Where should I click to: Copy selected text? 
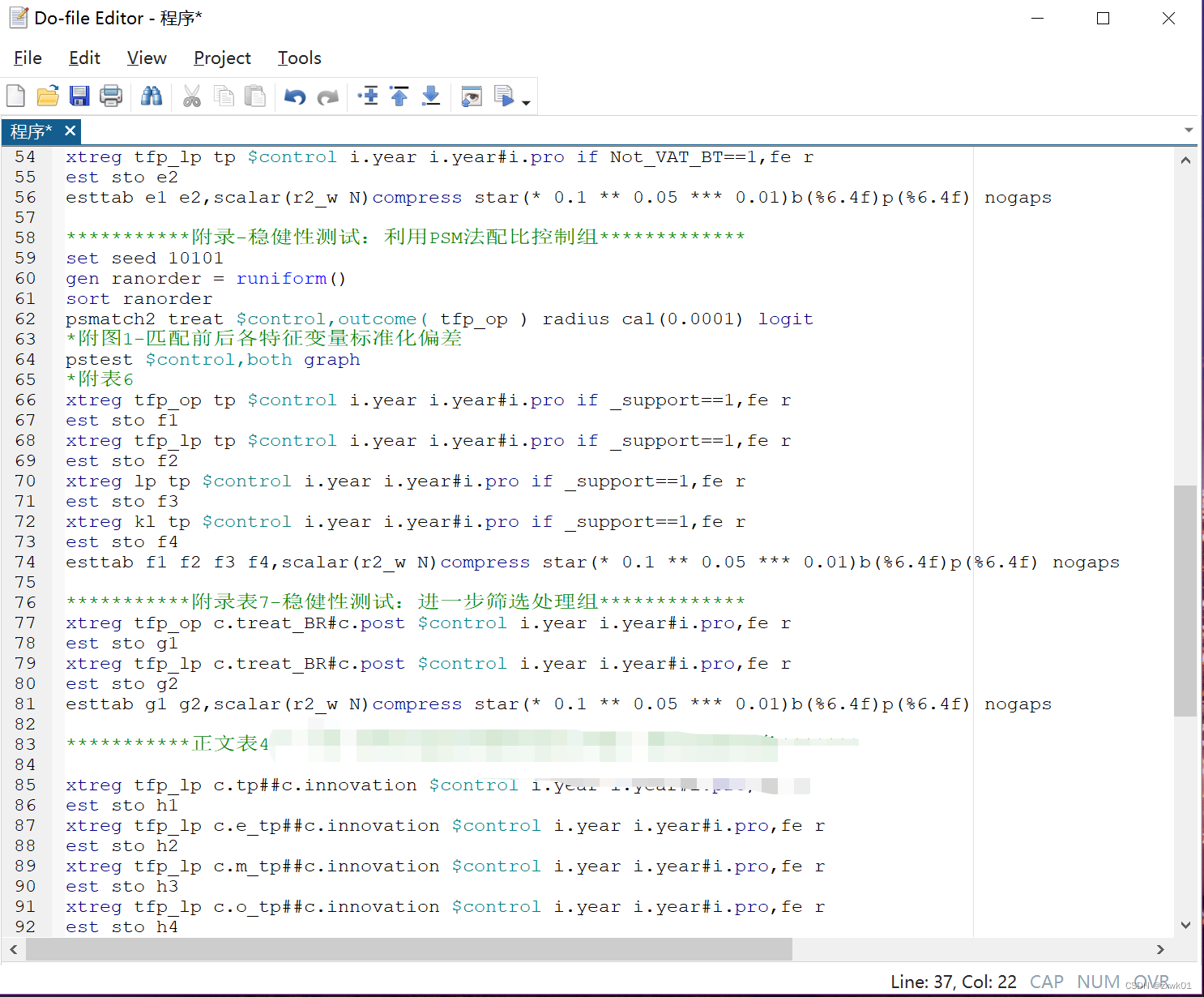click(x=224, y=96)
